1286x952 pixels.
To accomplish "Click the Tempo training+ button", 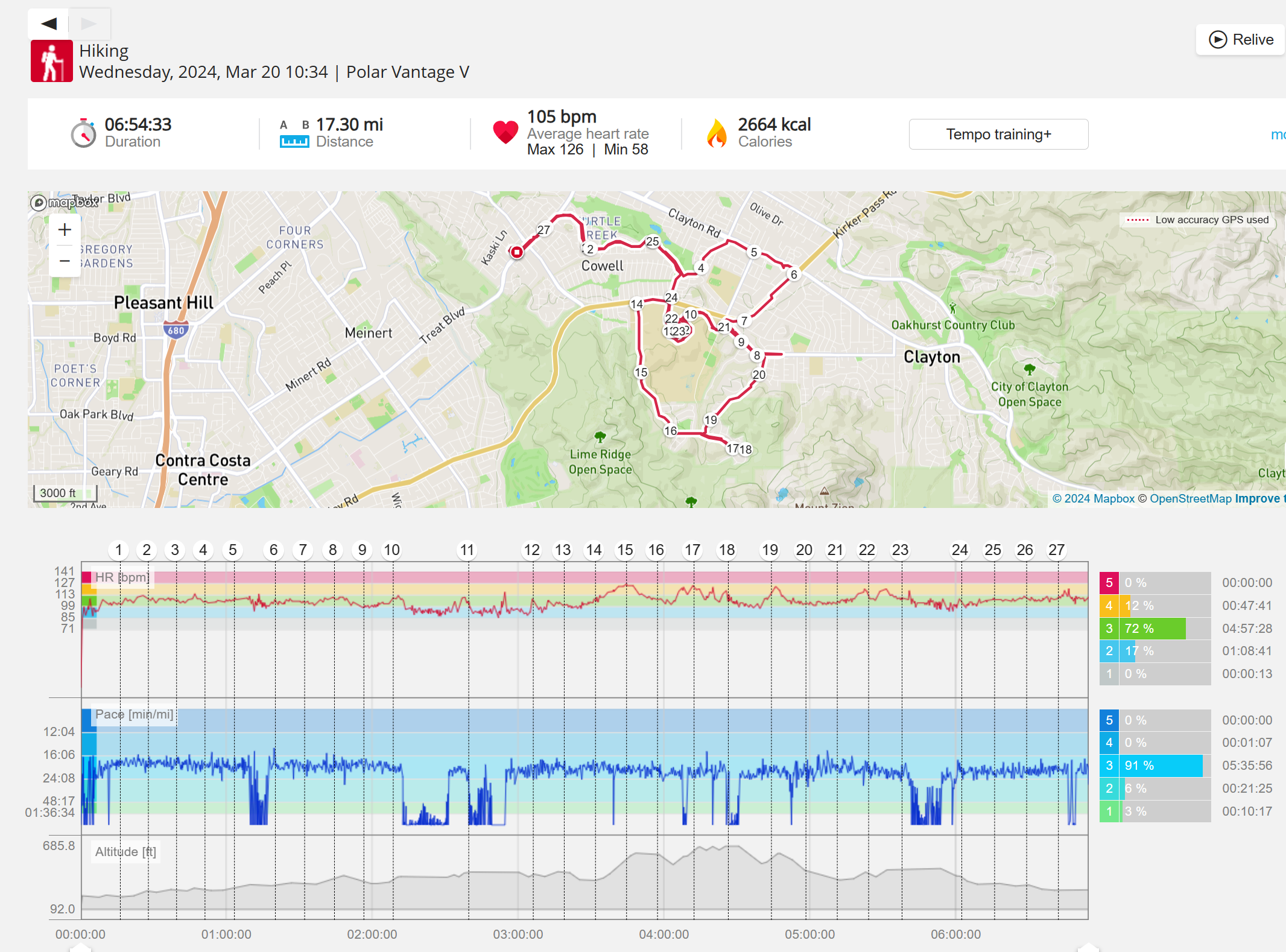I will tap(998, 134).
